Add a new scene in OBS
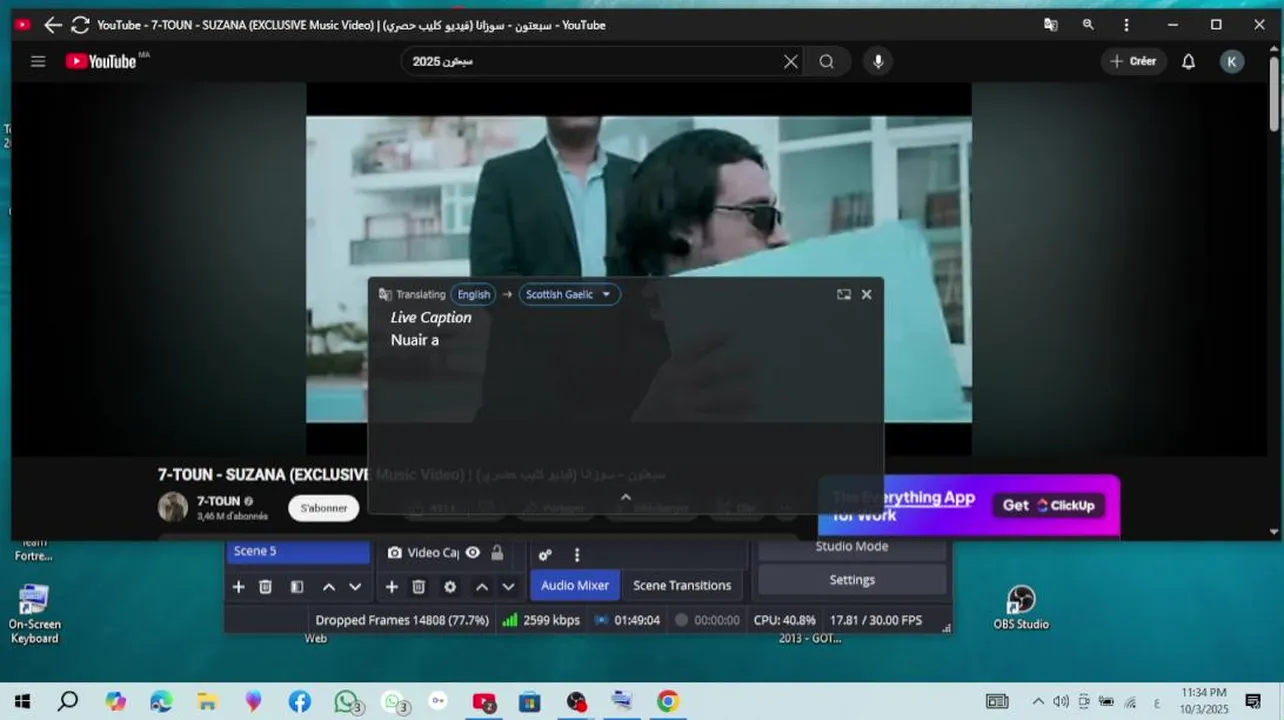This screenshot has height=720, width=1284. pyautogui.click(x=238, y=587)
